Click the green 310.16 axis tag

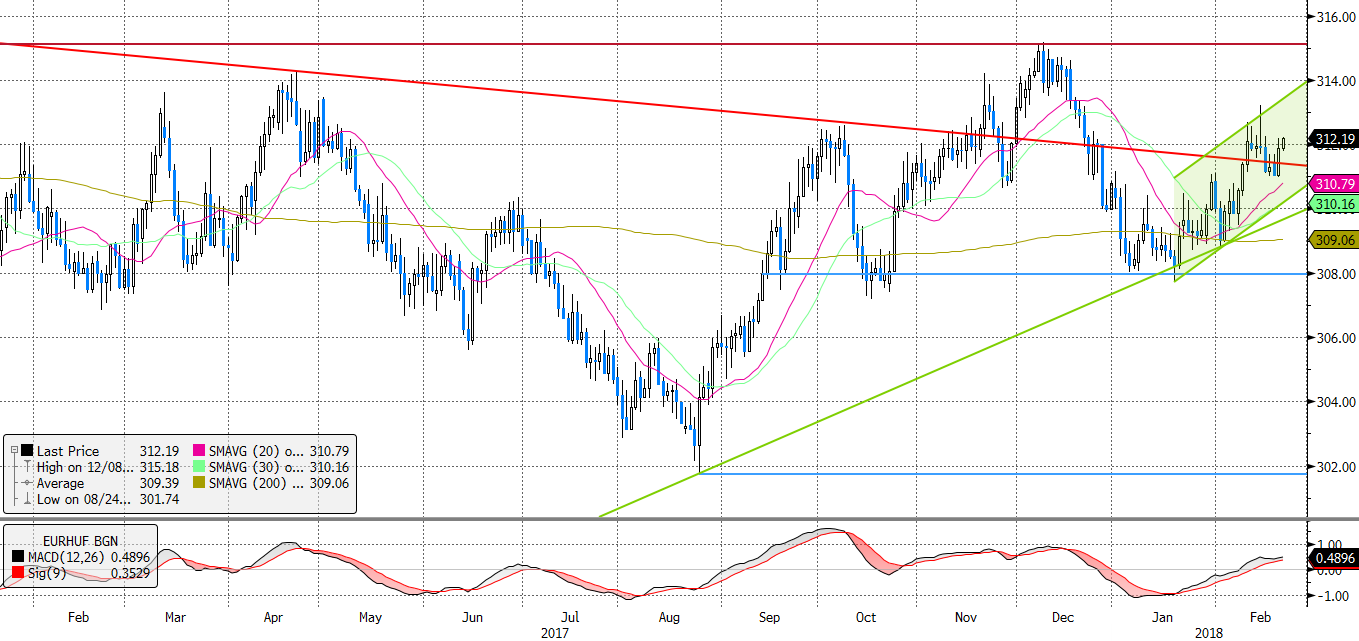coord(1333,204)
